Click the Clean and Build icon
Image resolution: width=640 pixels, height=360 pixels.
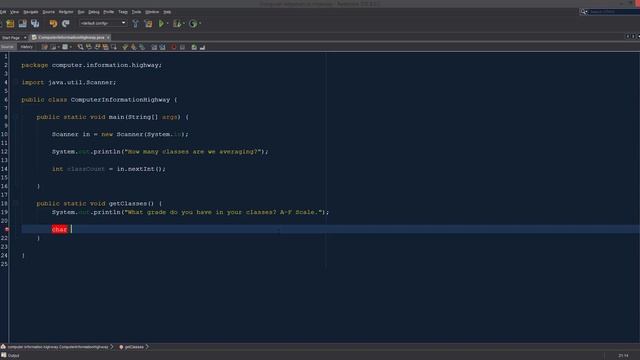click(x=148, y=23)
